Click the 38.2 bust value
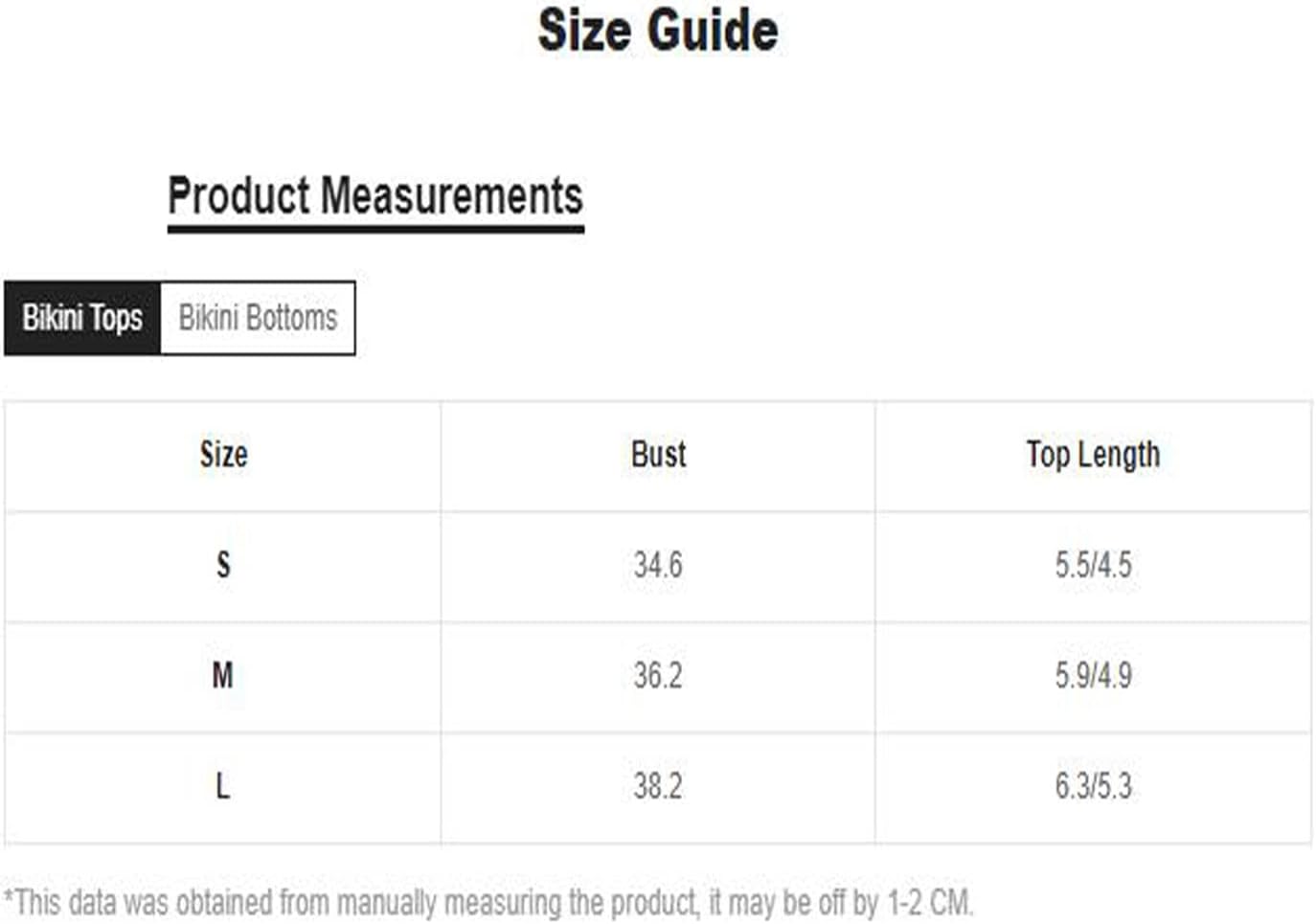This screenshot has height=924, width=1316. coord(658,786)
